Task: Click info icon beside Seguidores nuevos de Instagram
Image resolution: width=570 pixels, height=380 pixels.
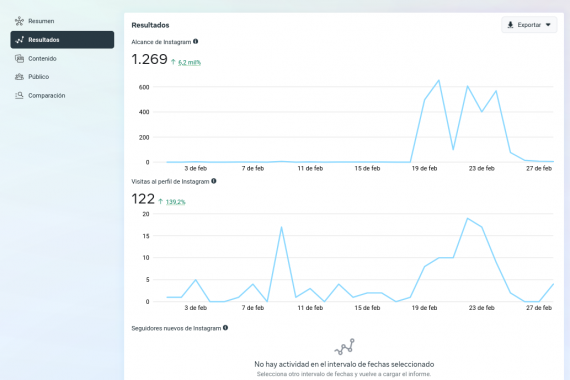Action: (225, 328)
